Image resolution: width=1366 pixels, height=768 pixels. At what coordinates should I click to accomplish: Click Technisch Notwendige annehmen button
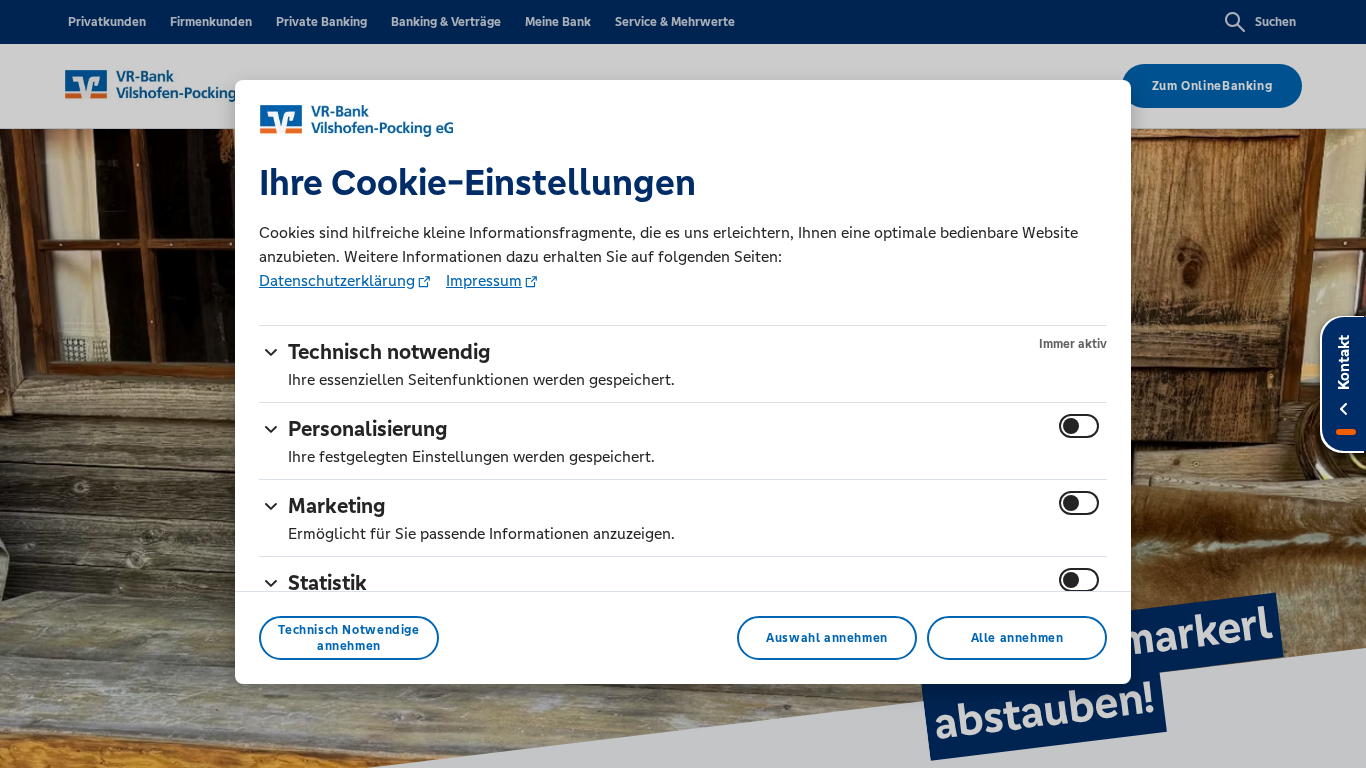pyautogui.click(x=349, y=638)
